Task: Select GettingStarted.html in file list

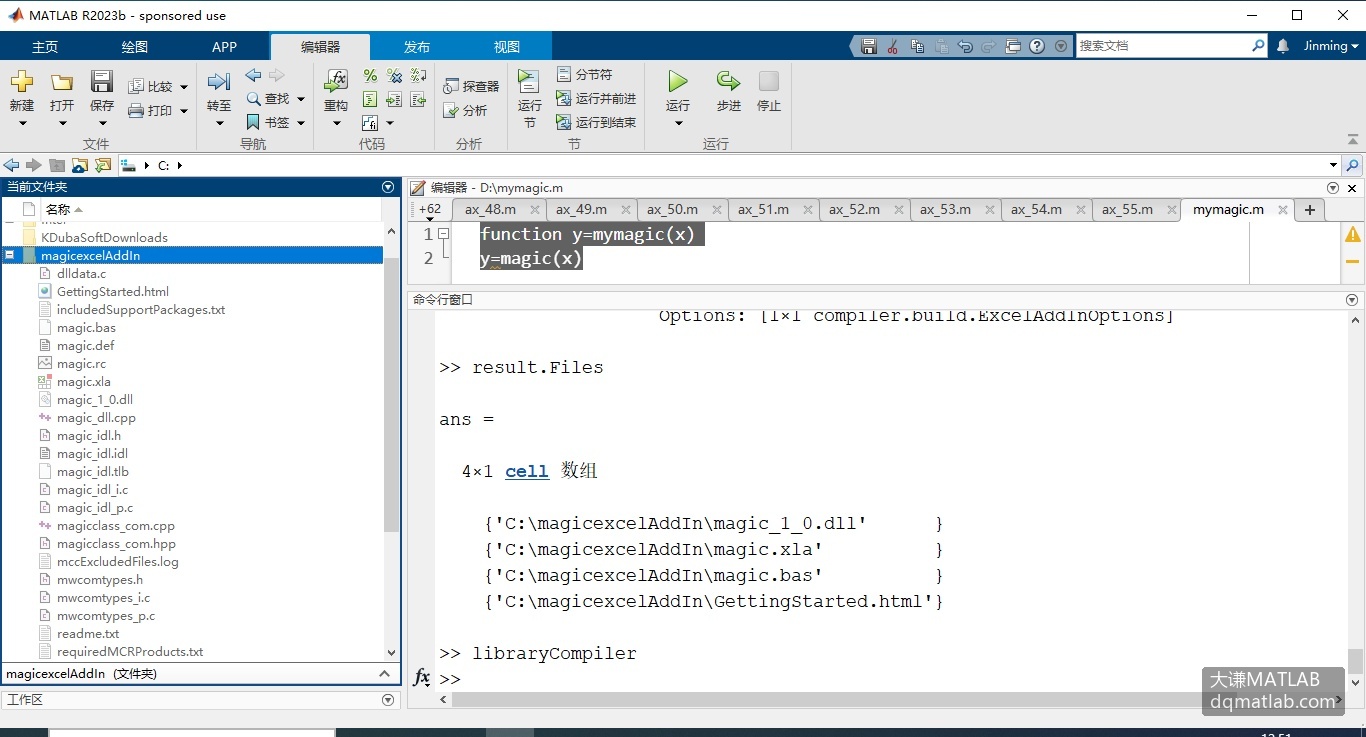Action: click(x=113, y=291)
